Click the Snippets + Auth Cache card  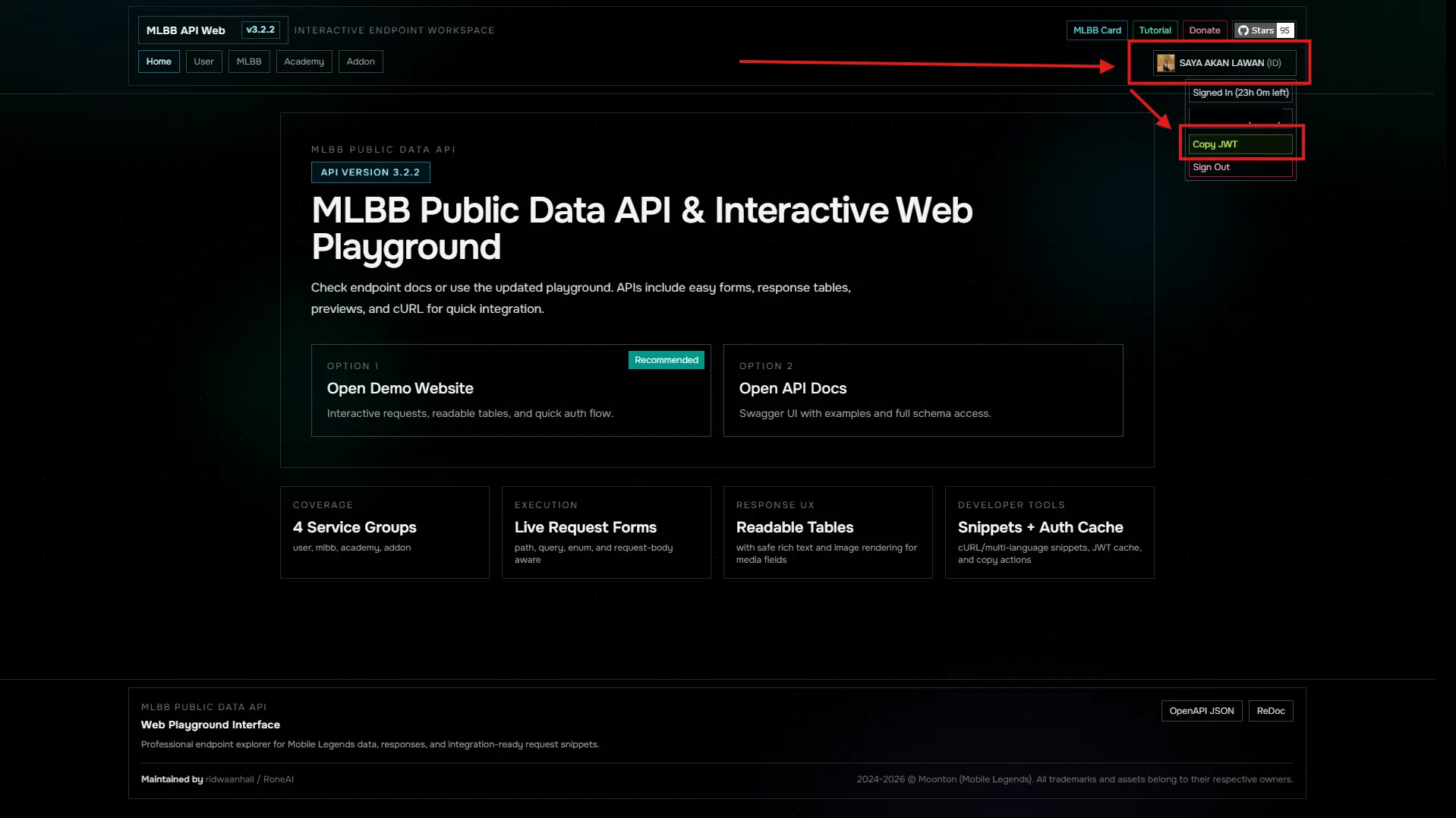(x=1050, y=532)
